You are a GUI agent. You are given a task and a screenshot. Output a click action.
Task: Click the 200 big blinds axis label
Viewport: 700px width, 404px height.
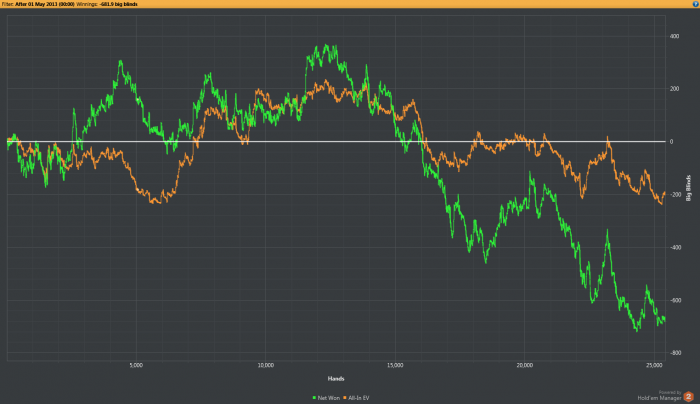[674, 89]
